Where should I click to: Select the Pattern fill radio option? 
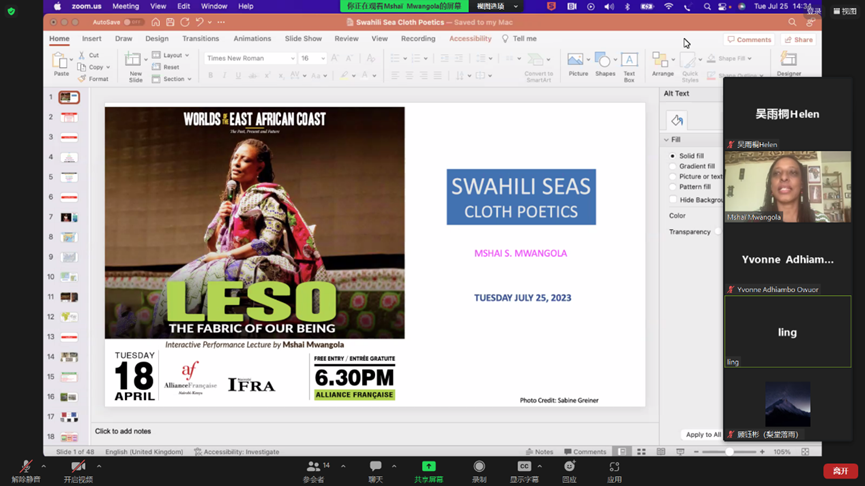click(x=673, y=187)
